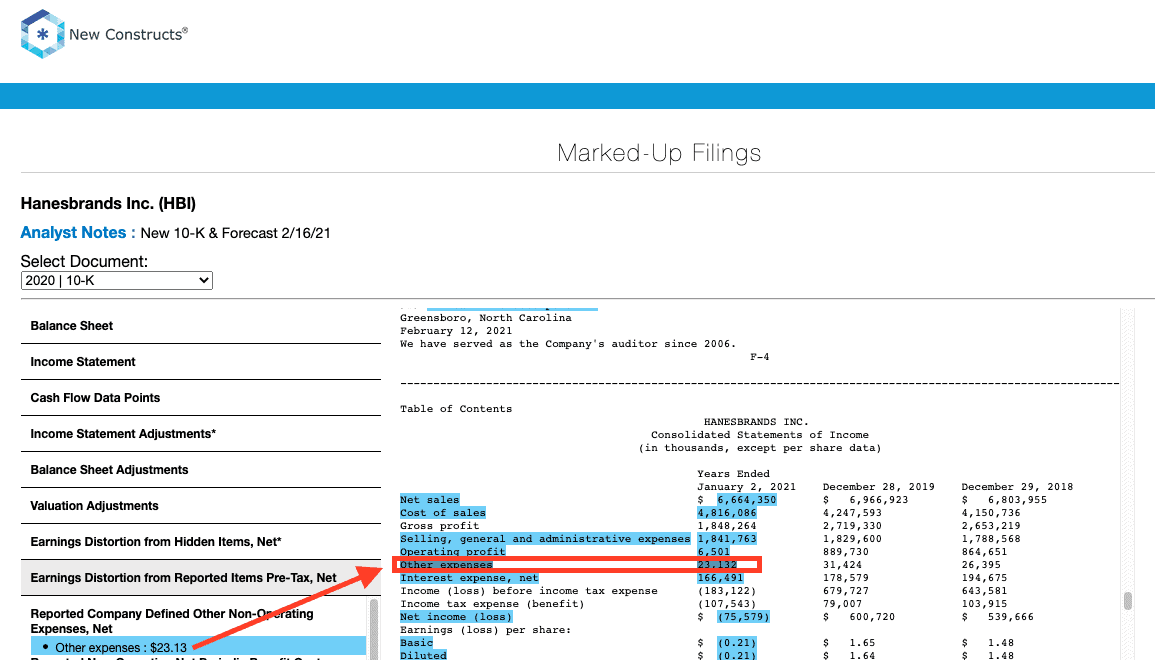Click the Table of Contents text
The width and height of the screenshot is (1155, 660).
point(456,409)
